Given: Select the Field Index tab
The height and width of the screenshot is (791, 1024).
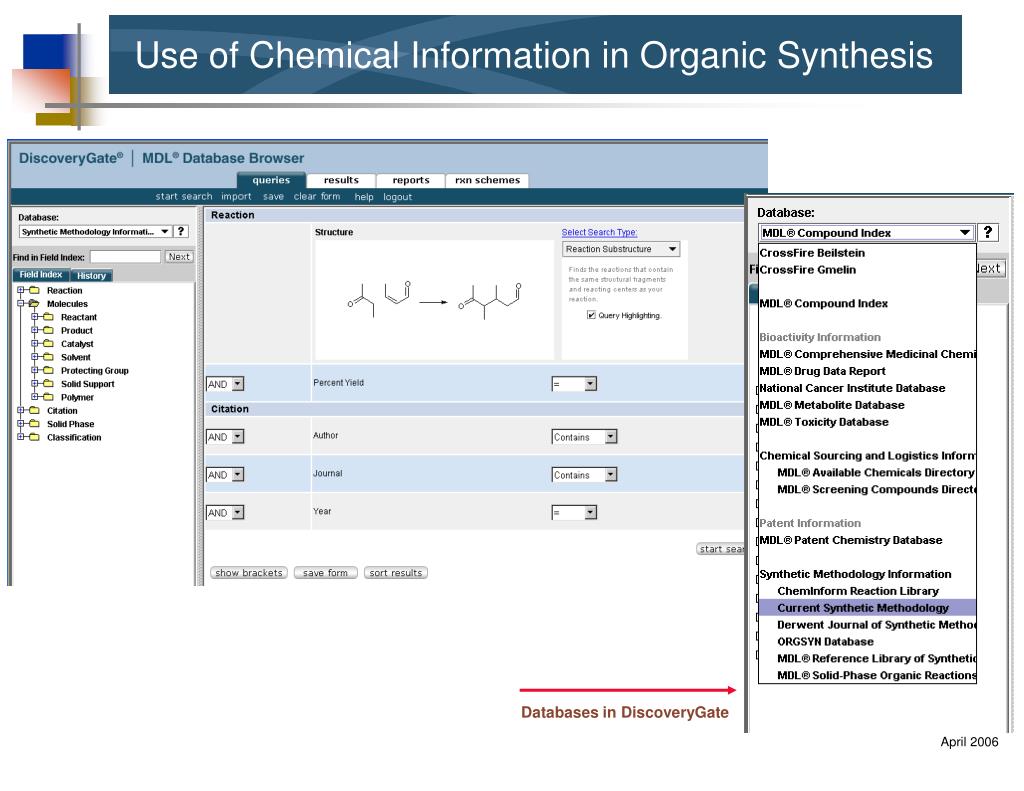Looking at the screenshot, I should coord(41,275).
